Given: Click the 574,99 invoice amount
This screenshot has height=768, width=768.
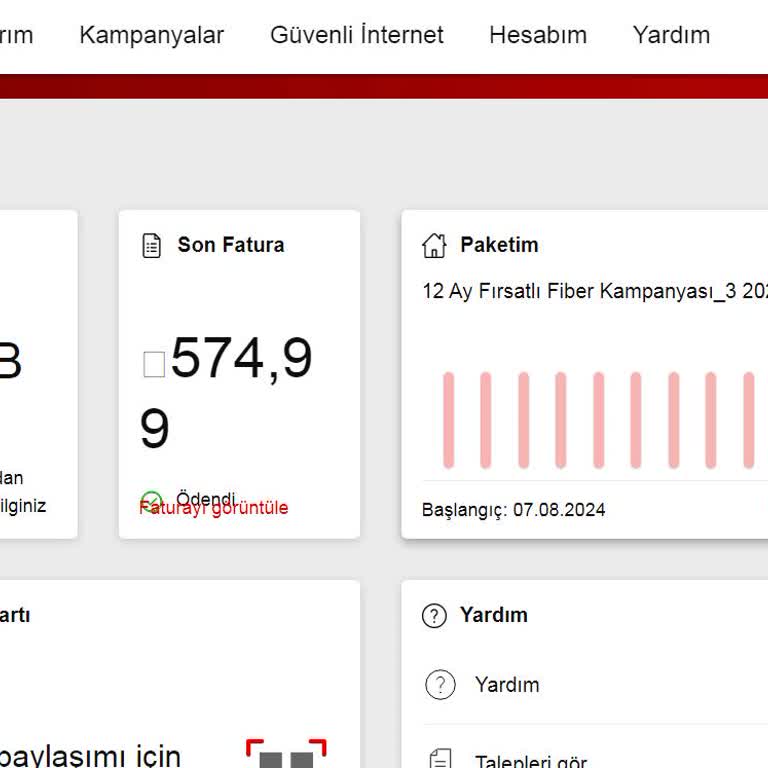Looking at the screenshot, I should pos(226,392).
